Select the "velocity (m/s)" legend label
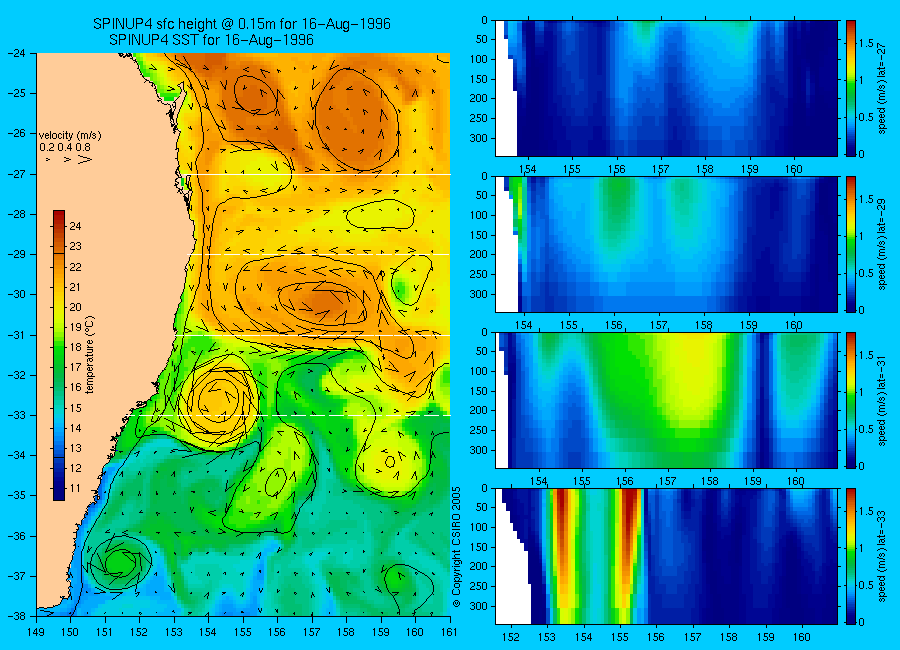This screenshot has height=650, width=900. (70, 136)
